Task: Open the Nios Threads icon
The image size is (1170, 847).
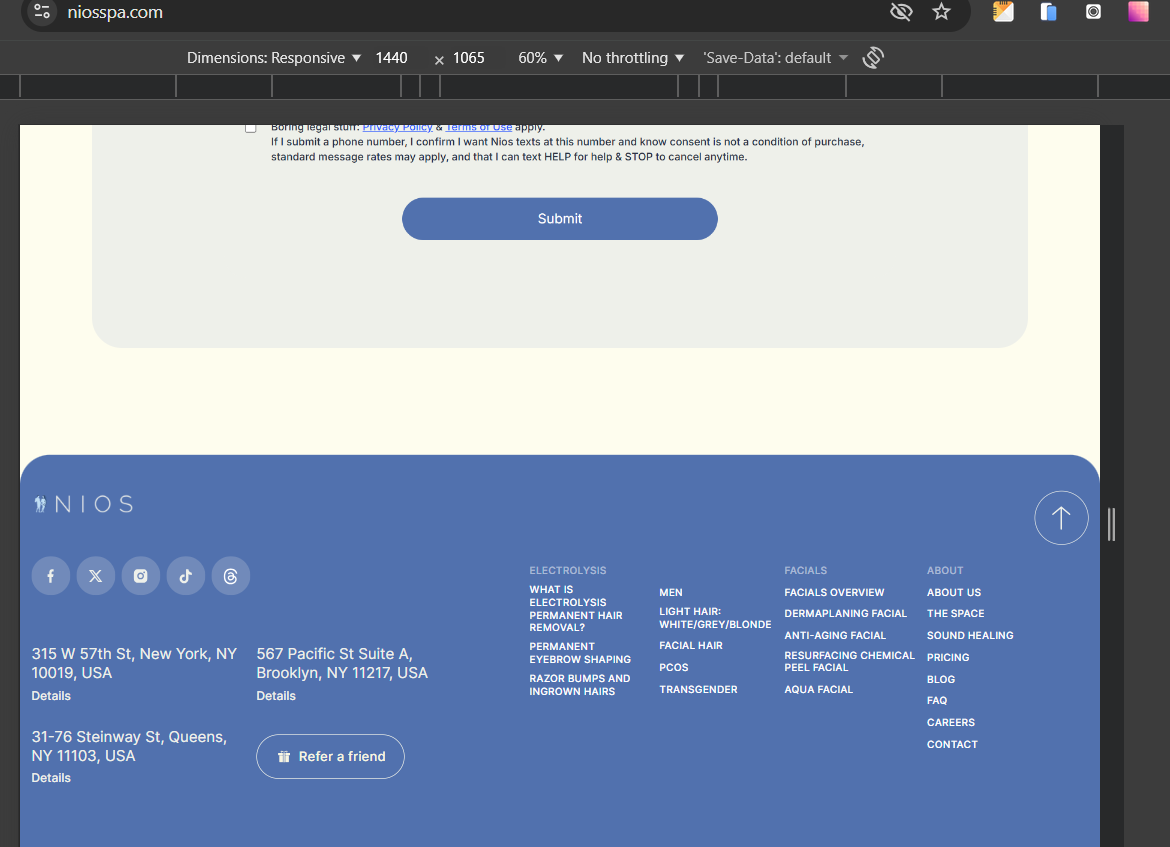Action: [x=231, y=575]
